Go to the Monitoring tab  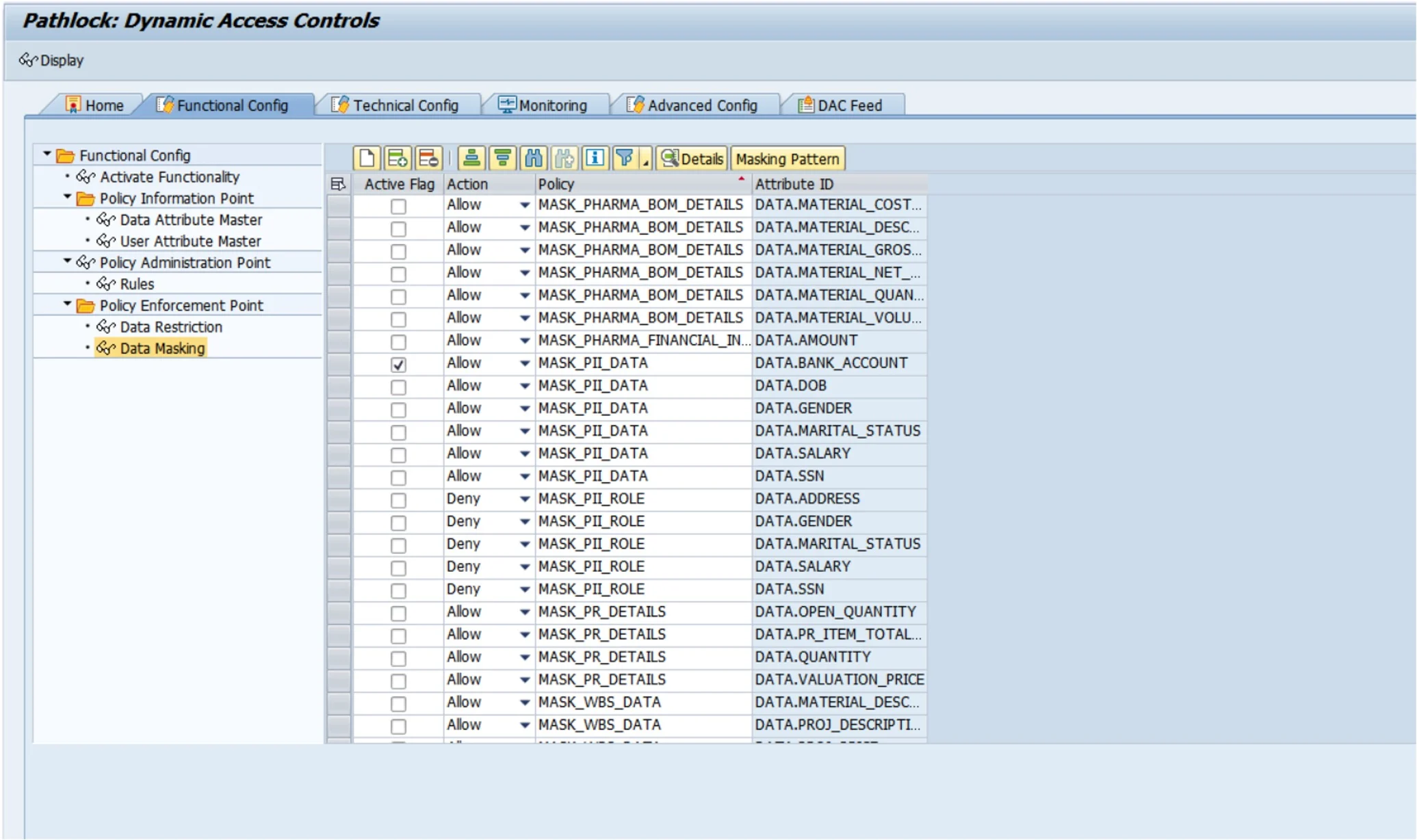pyautogui.click(x=543, y=105)
